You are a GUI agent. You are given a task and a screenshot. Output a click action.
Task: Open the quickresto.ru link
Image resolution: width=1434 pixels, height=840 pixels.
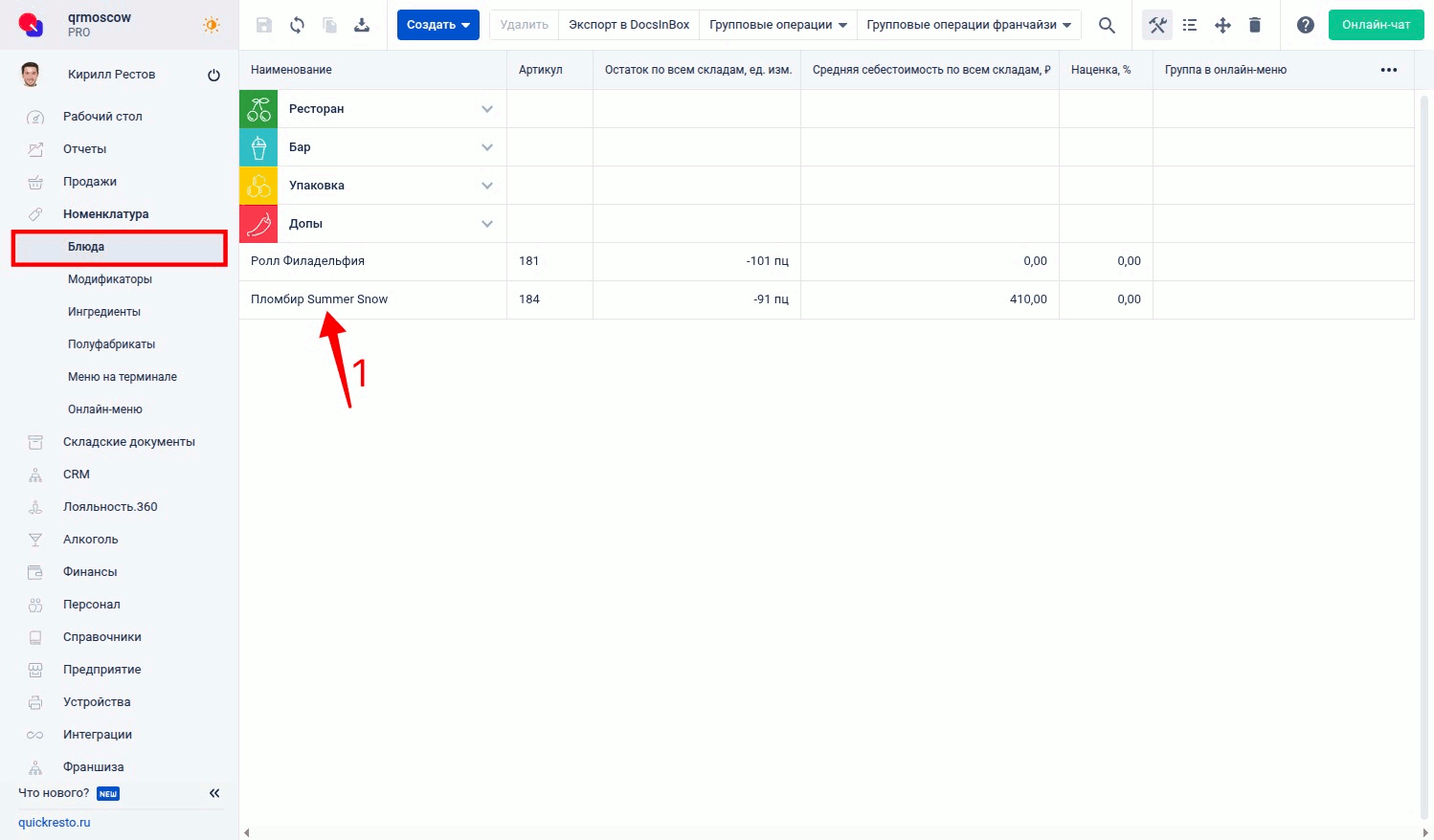pyautogui.click(x=55, y=823)
